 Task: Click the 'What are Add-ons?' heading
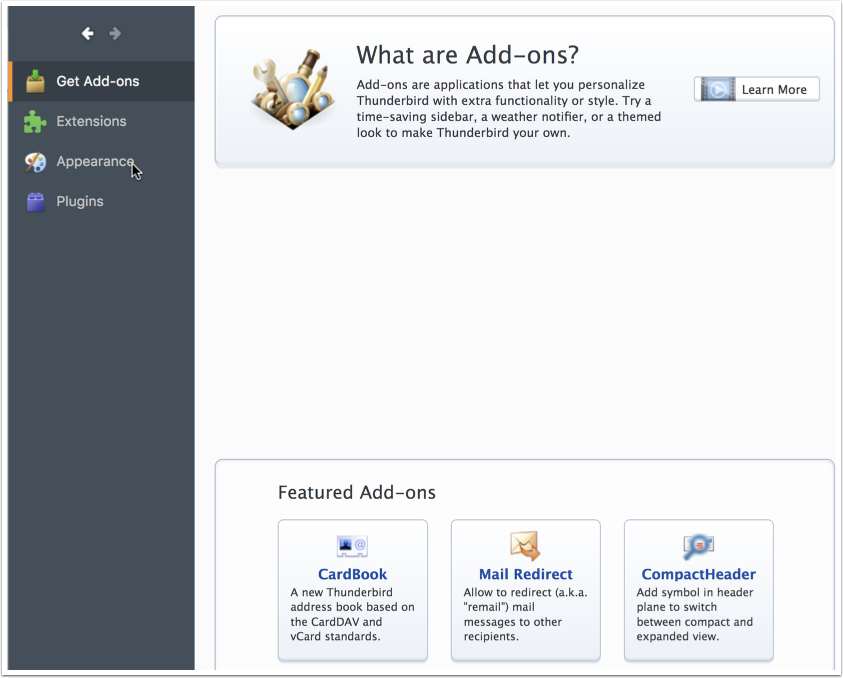(x=467, y=55)
